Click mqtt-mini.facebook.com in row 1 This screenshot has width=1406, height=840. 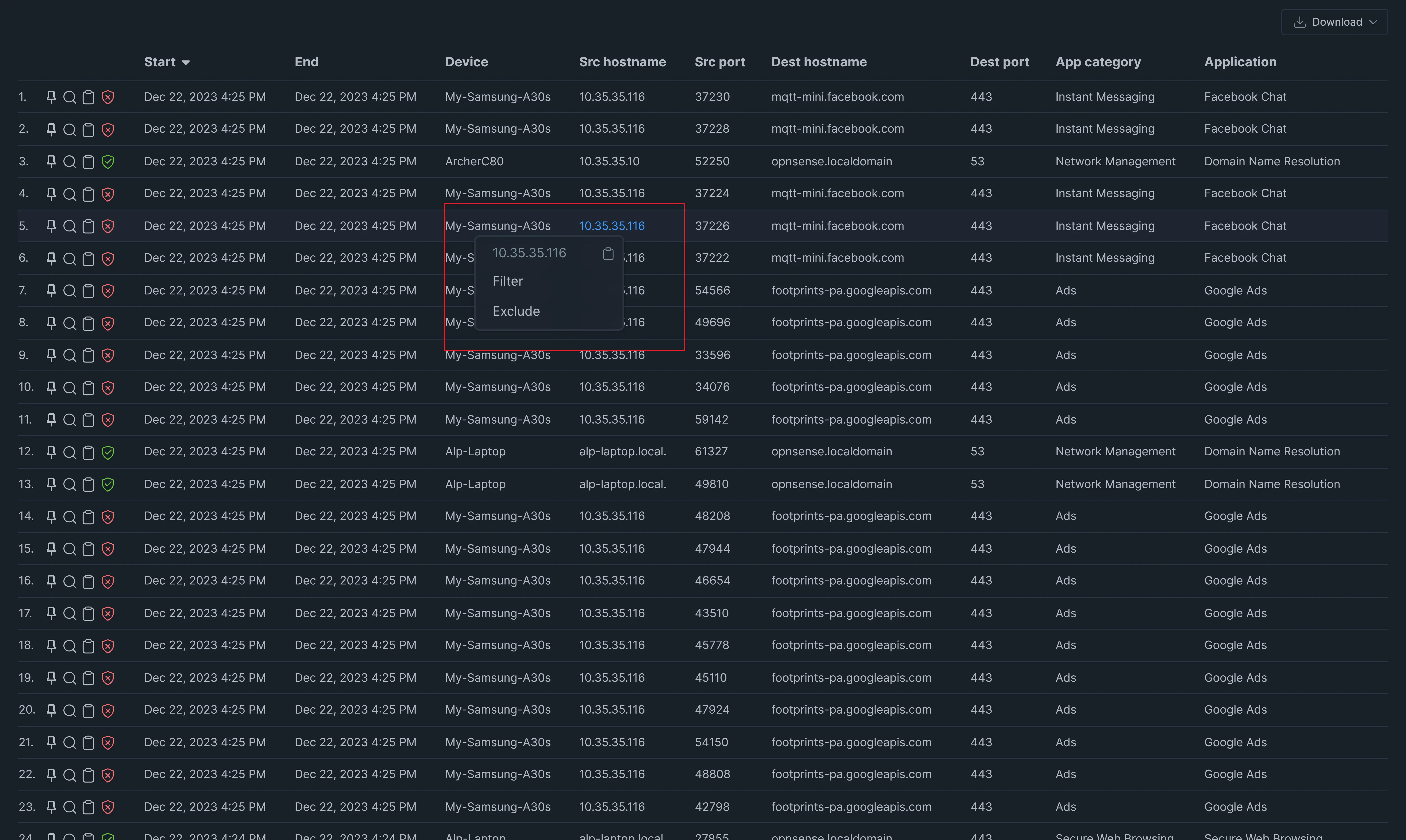pos(837,97)
